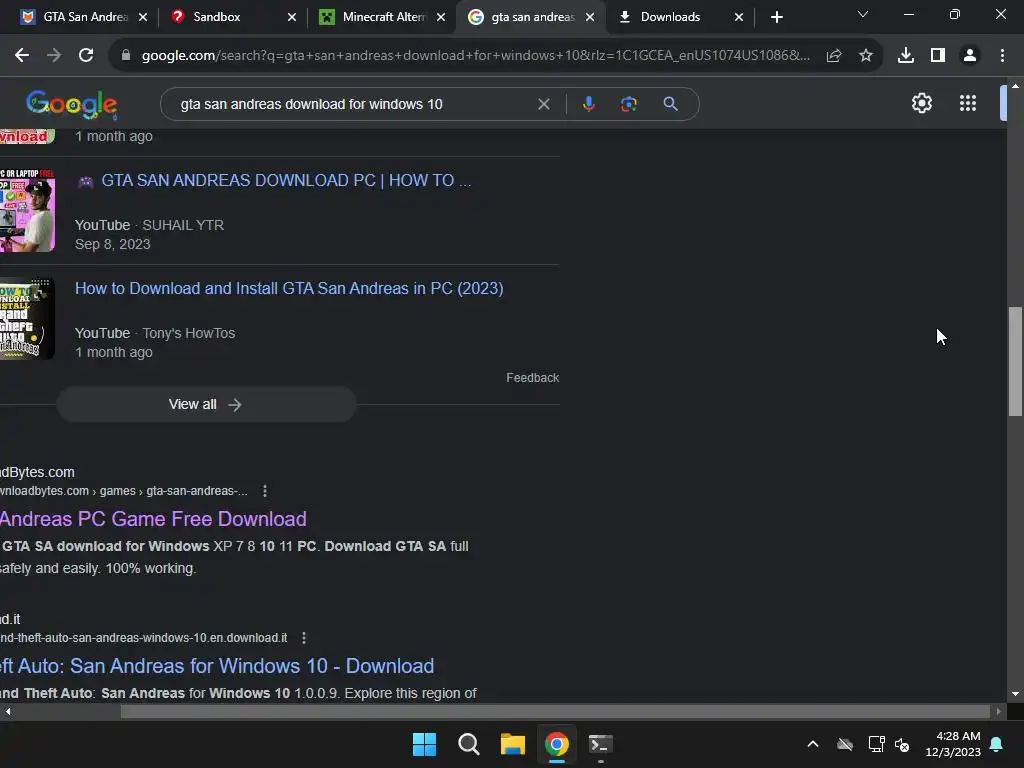Open the Feedback link
The width and height of the screenshot is (1024, 768).
point(532,377)
